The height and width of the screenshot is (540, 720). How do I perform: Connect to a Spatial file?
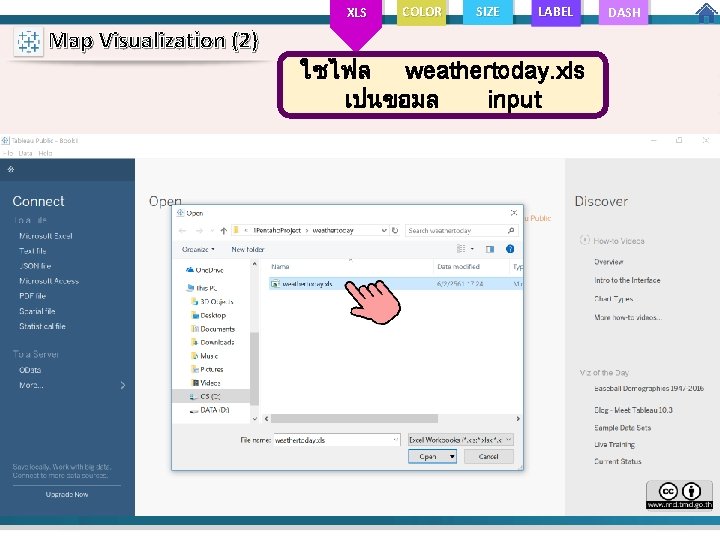(x=37, y=311)
